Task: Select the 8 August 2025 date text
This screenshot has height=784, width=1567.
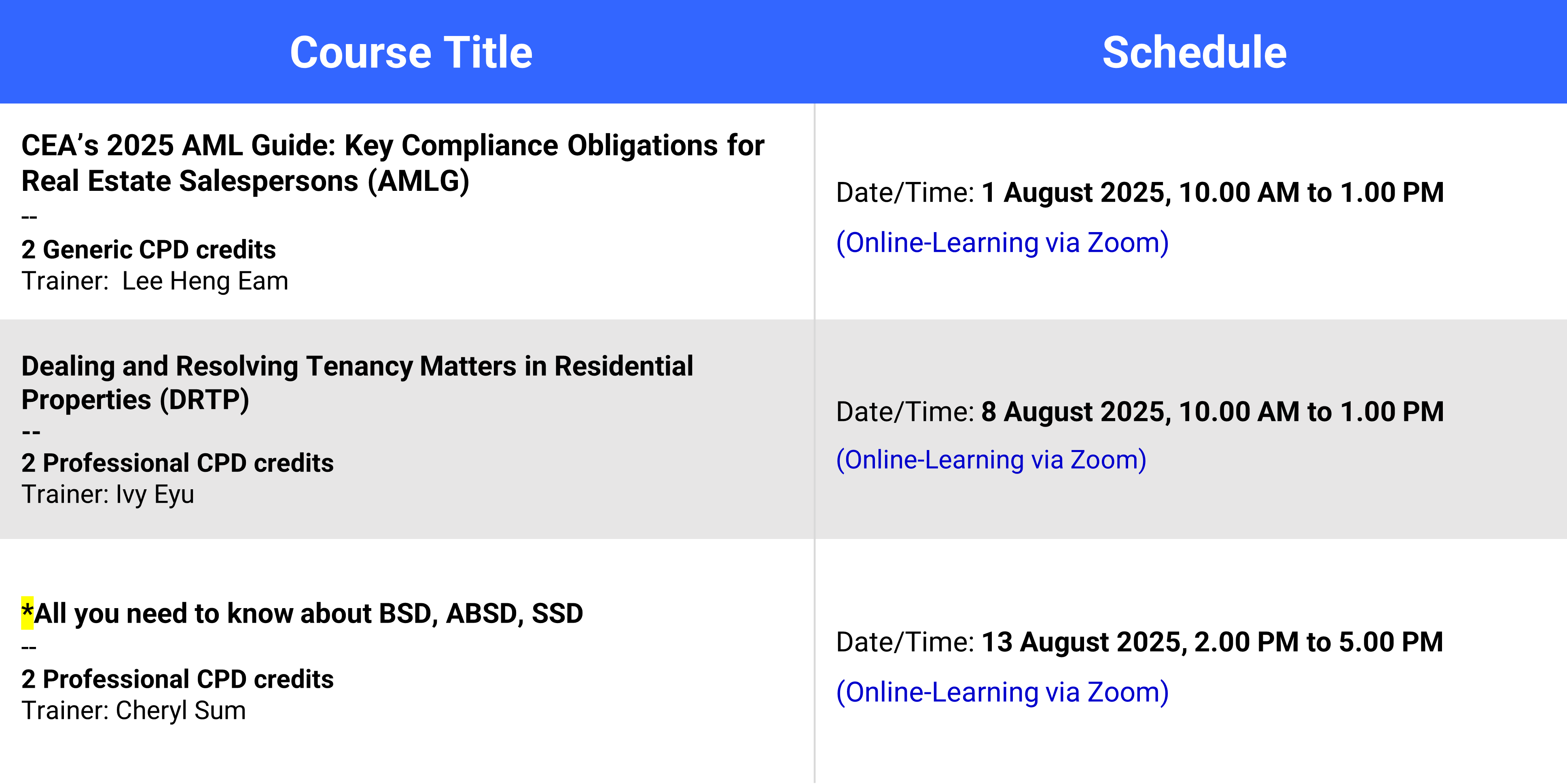Action: (x=1075, y=412)
